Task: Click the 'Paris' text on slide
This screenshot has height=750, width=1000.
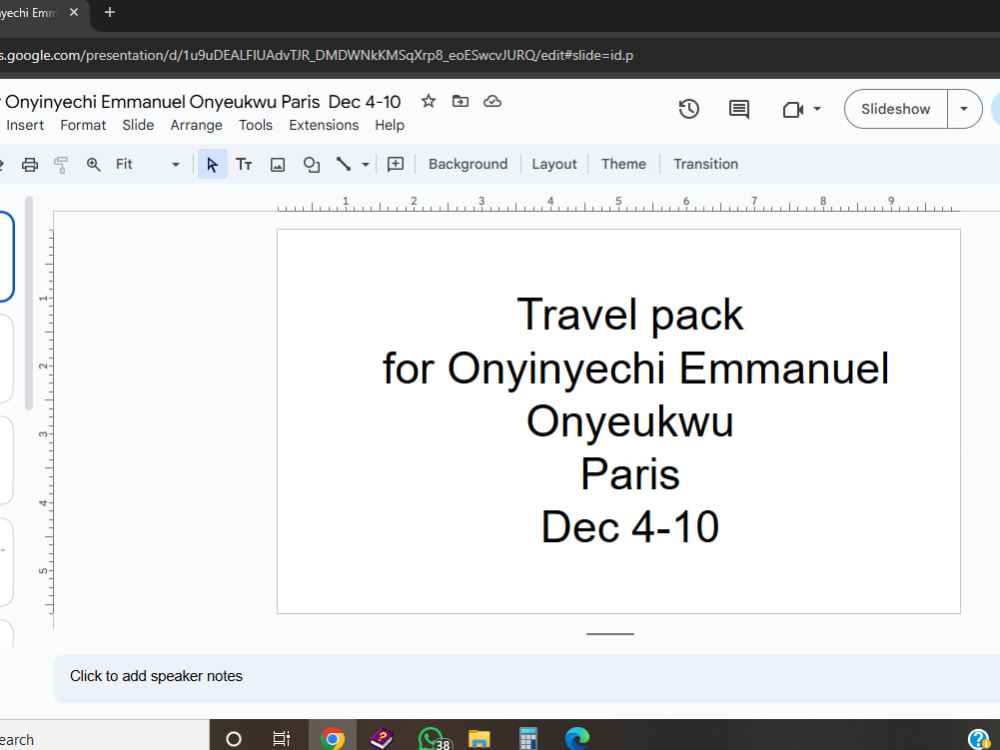Action: (630, 474)
